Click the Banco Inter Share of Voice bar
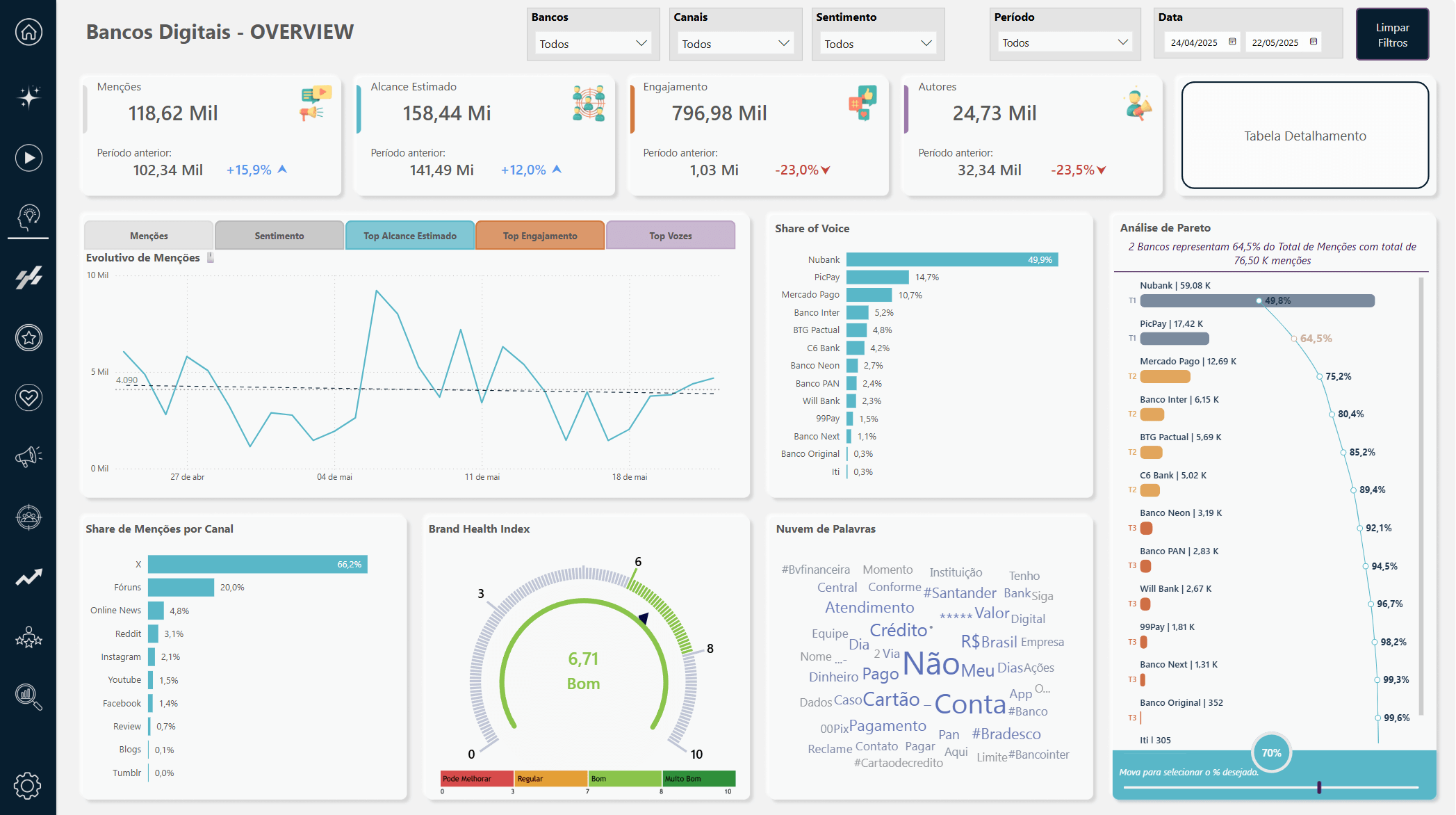The height and width of the screenshot is (815, 1456). (858, 312)
